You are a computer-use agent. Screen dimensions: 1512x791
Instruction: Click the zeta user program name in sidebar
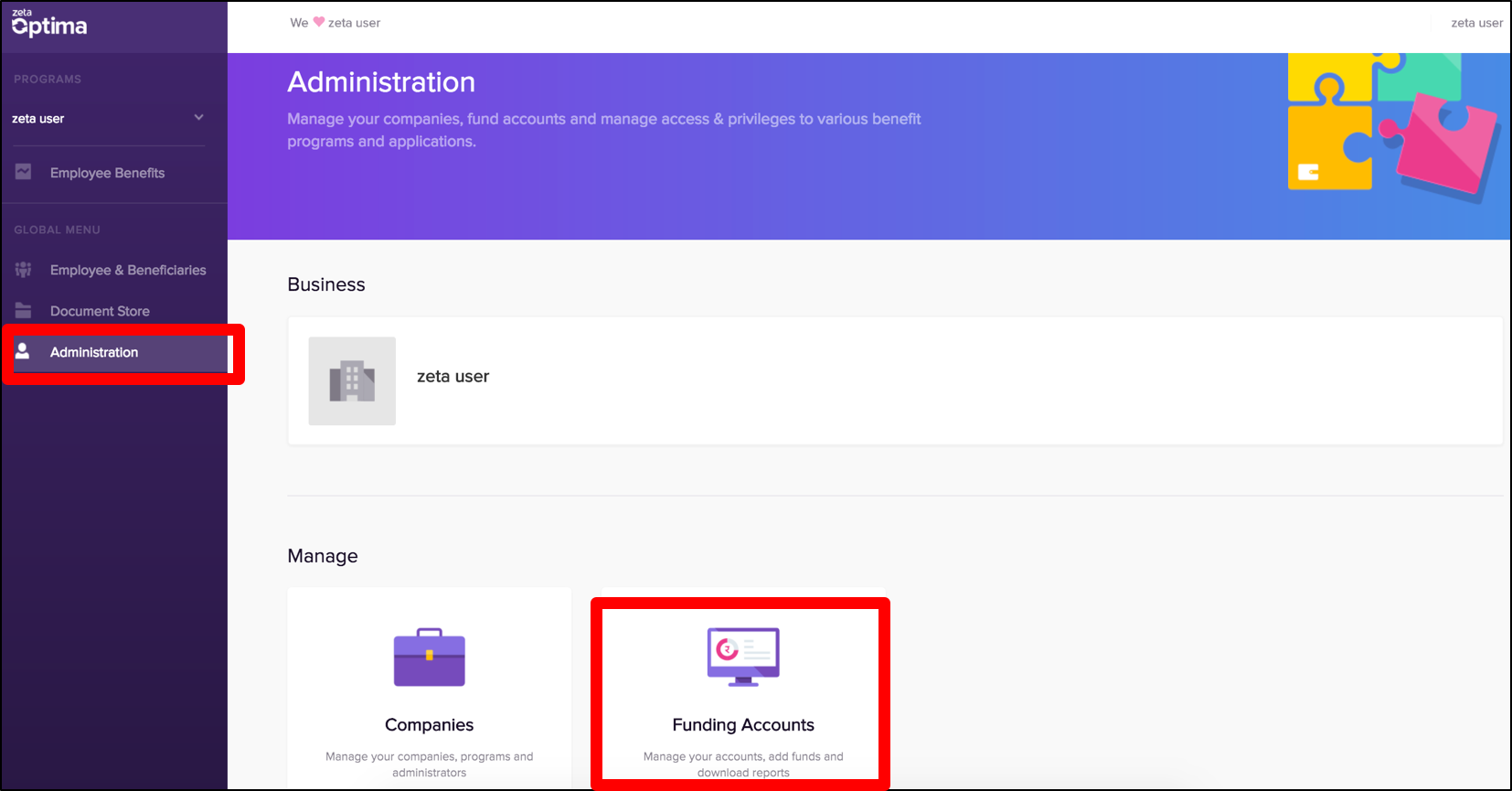(x=38, y=119)
